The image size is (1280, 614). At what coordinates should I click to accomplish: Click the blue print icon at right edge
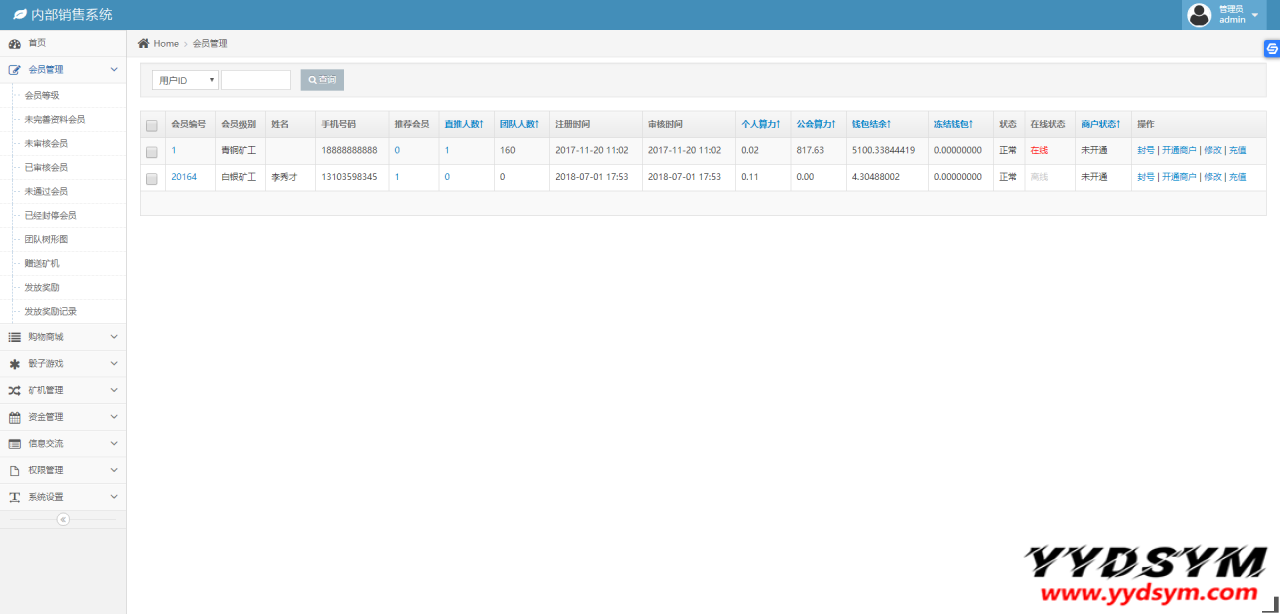click(1271, 48)
